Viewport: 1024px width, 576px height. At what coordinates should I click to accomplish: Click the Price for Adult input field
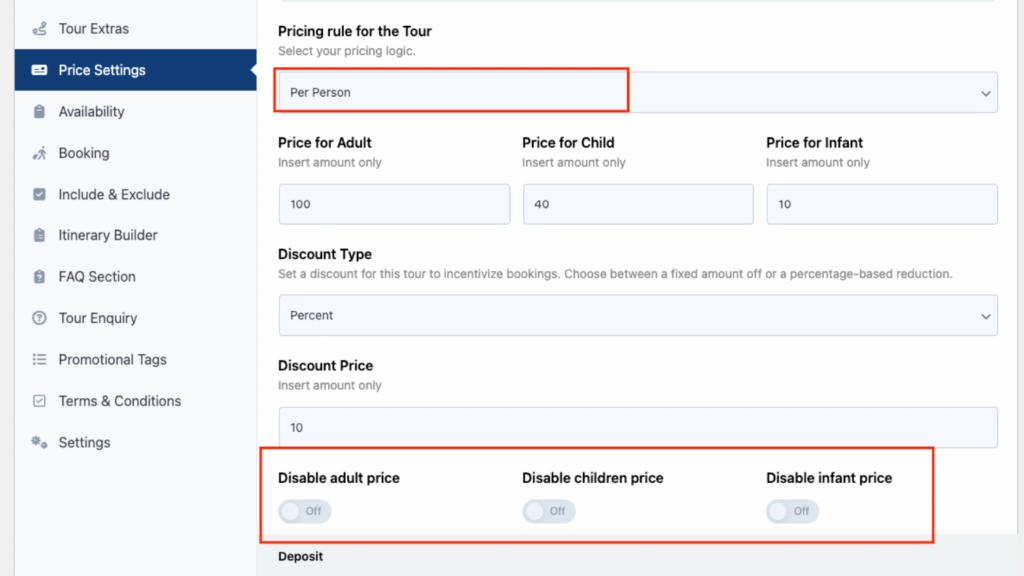(394, 204)
